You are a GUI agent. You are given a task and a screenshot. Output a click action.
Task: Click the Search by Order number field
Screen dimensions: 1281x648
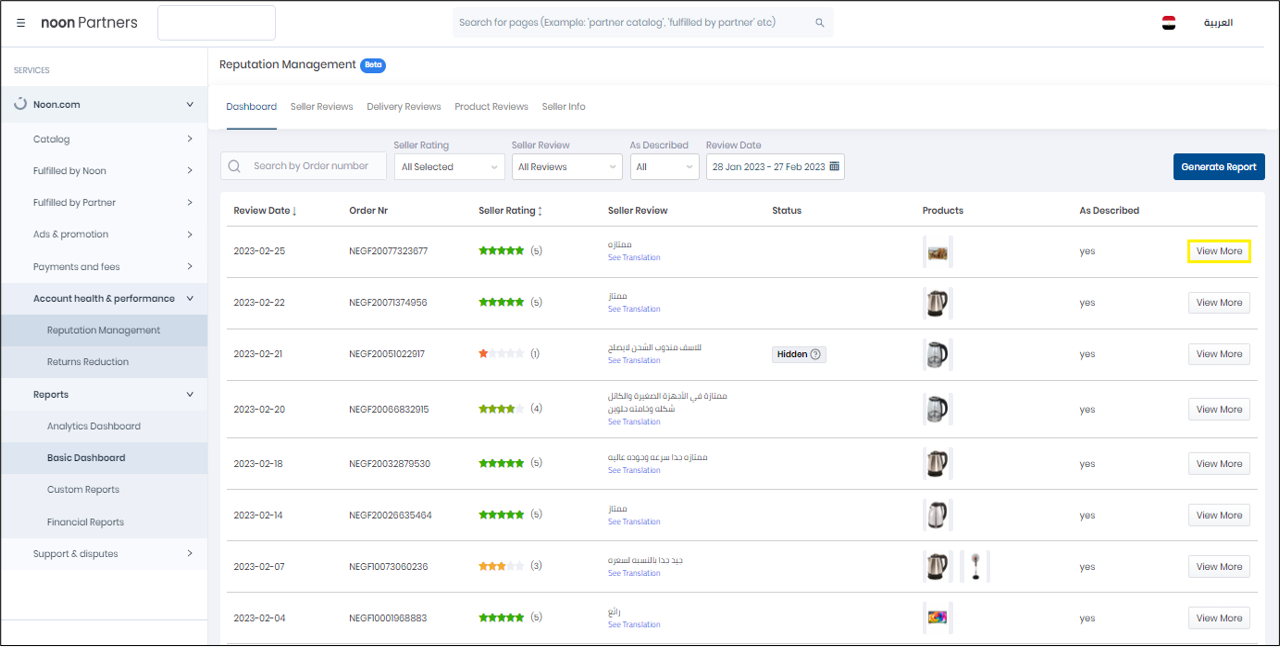click(x=311, y=166)
